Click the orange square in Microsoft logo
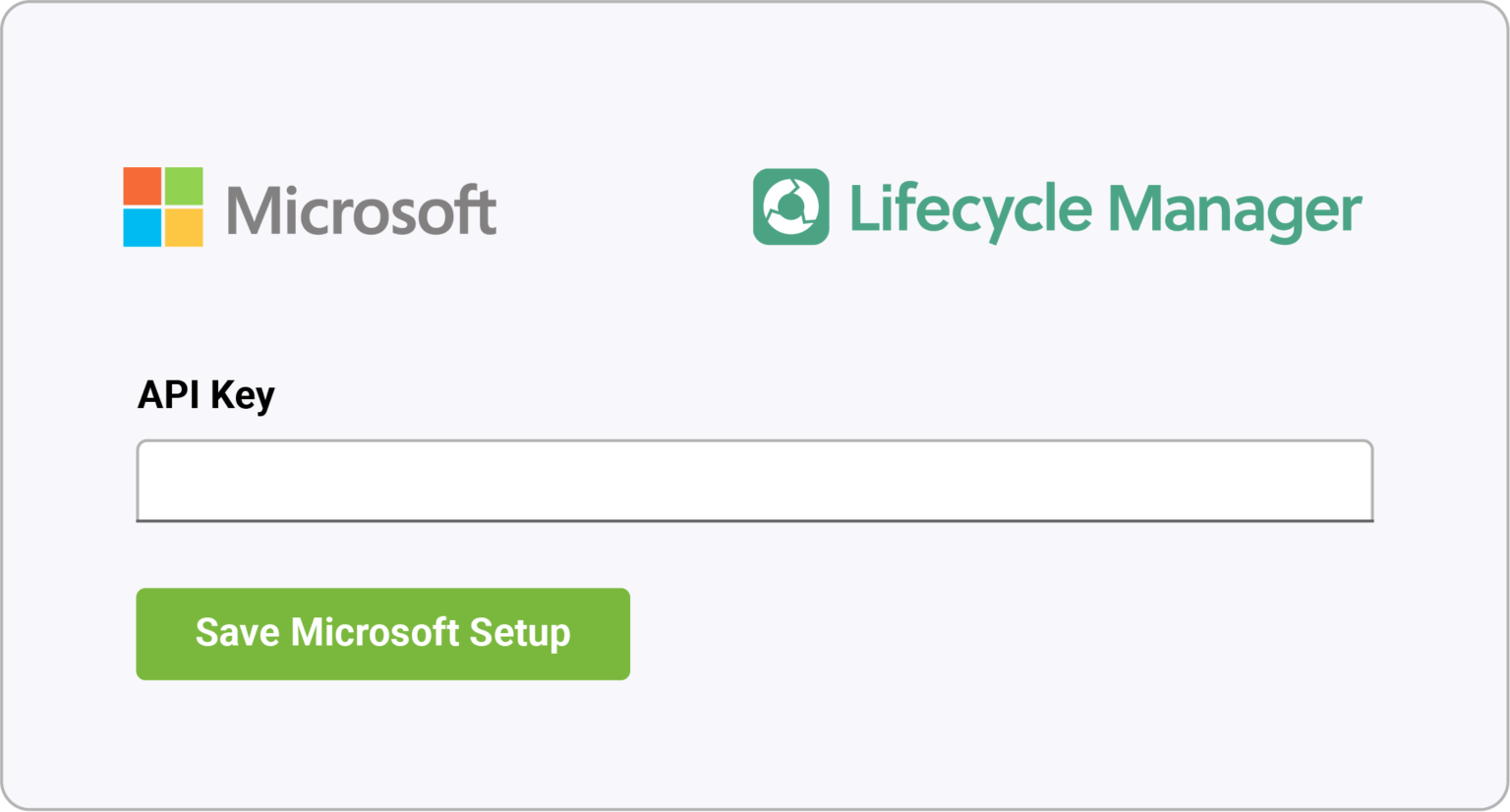The height and width of the screenshot is (812, 1510). coord(143,186)
